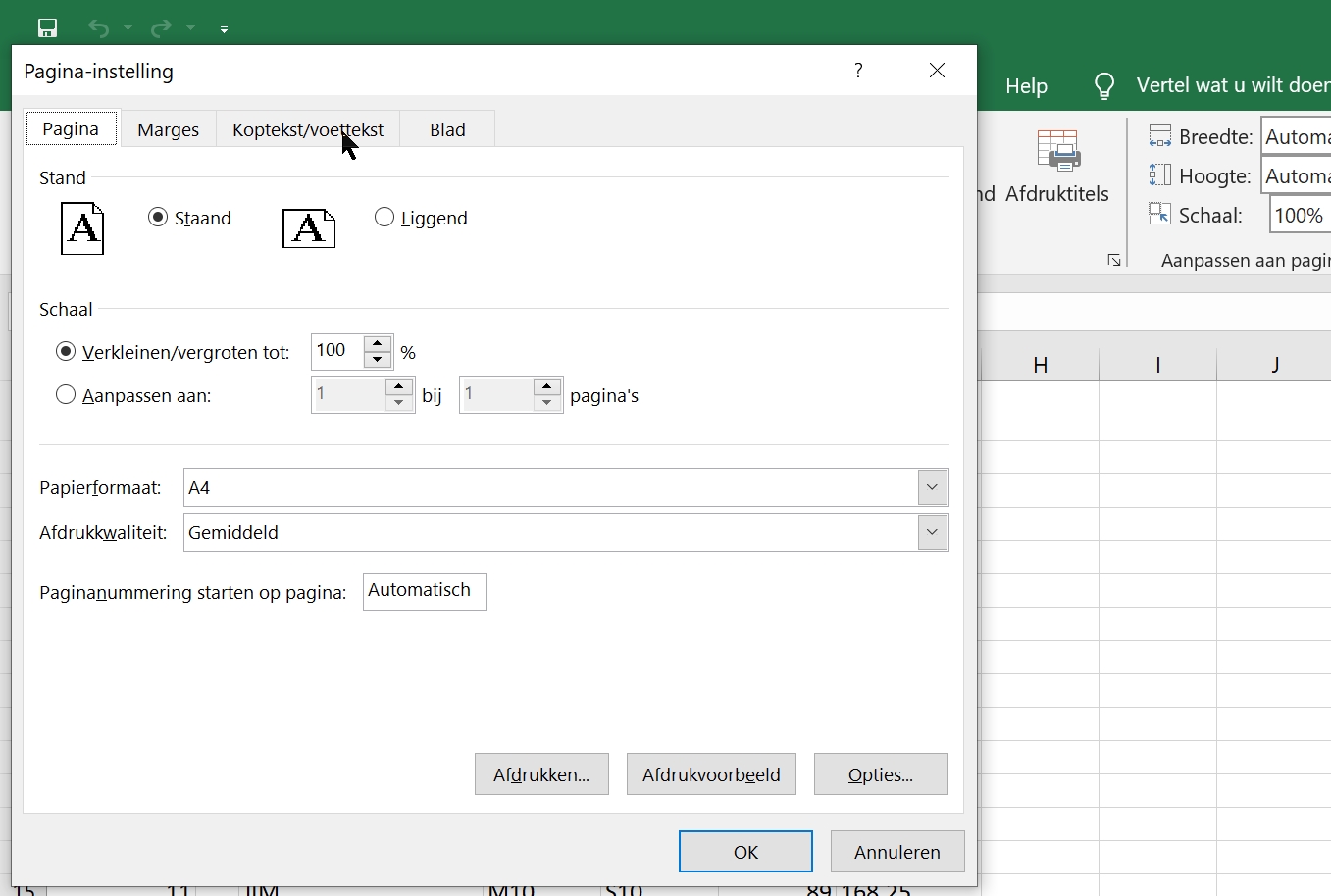Click the Paginanummering starten op pagina field
The height and width of the screenshot is (896, 1331).
point(424,591)
